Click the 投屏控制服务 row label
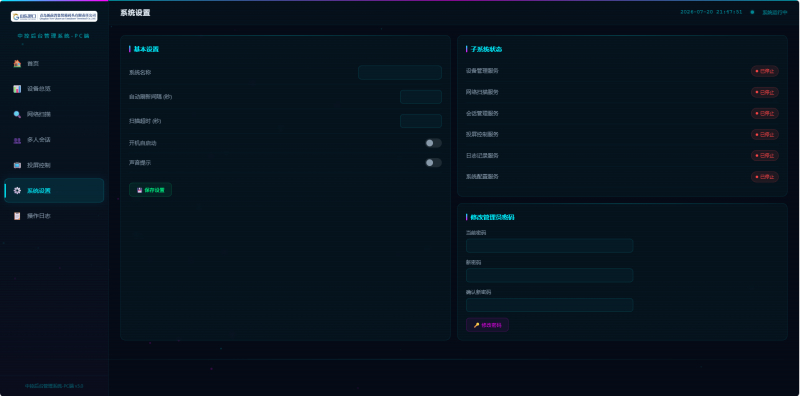Viewport: 800px width, 396px height. (x=482, y=134)
